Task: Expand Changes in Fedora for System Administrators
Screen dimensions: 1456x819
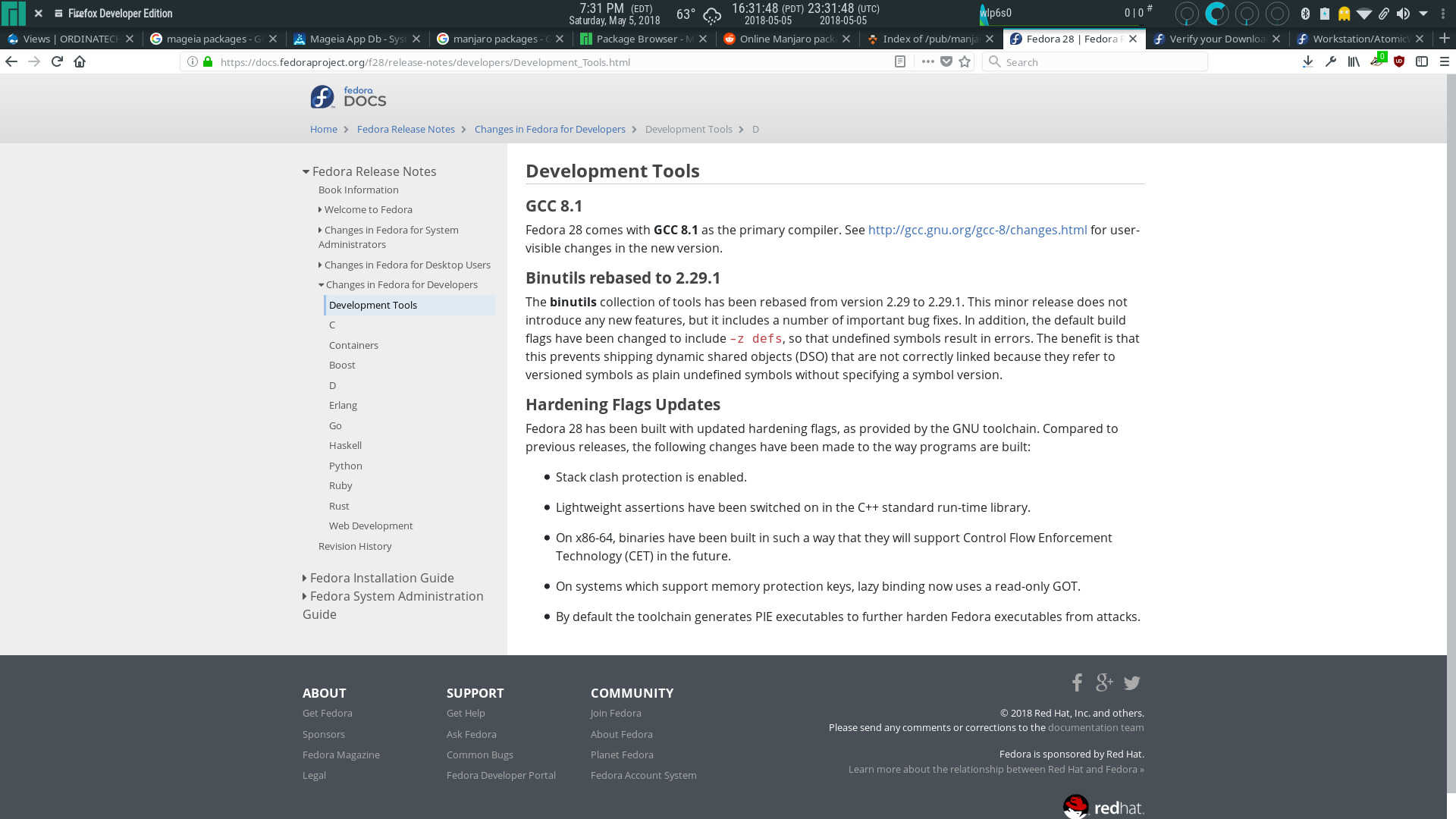Action: (x=320, y=230)
